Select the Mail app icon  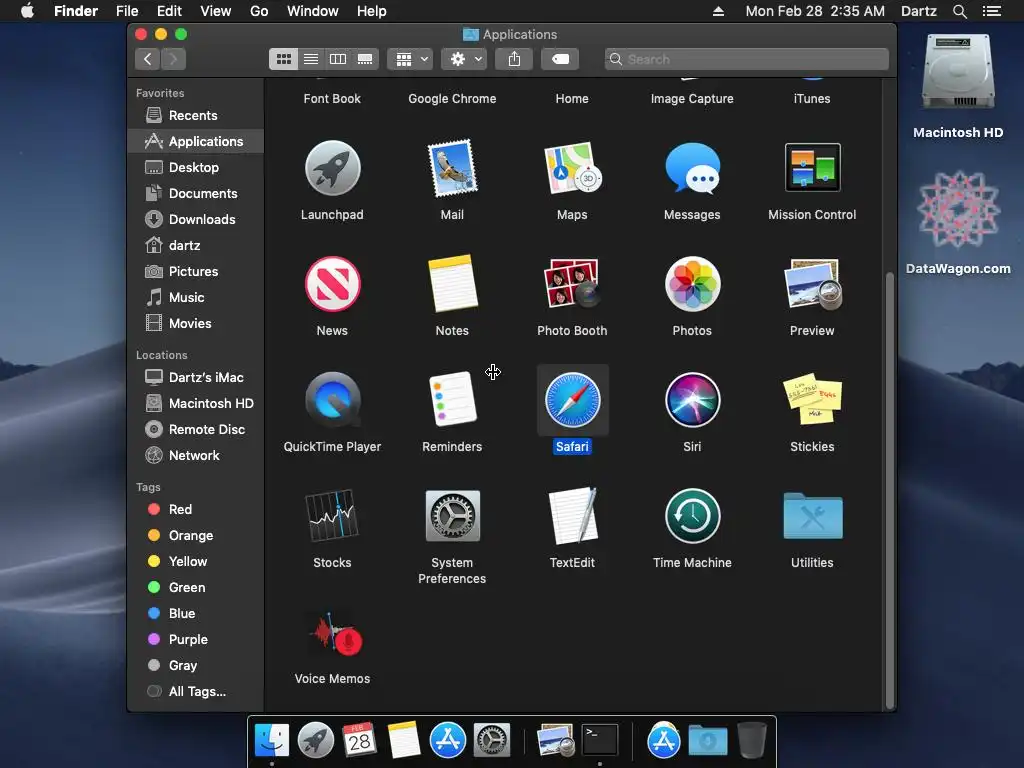pyautogui.click(x=452, y=168)
